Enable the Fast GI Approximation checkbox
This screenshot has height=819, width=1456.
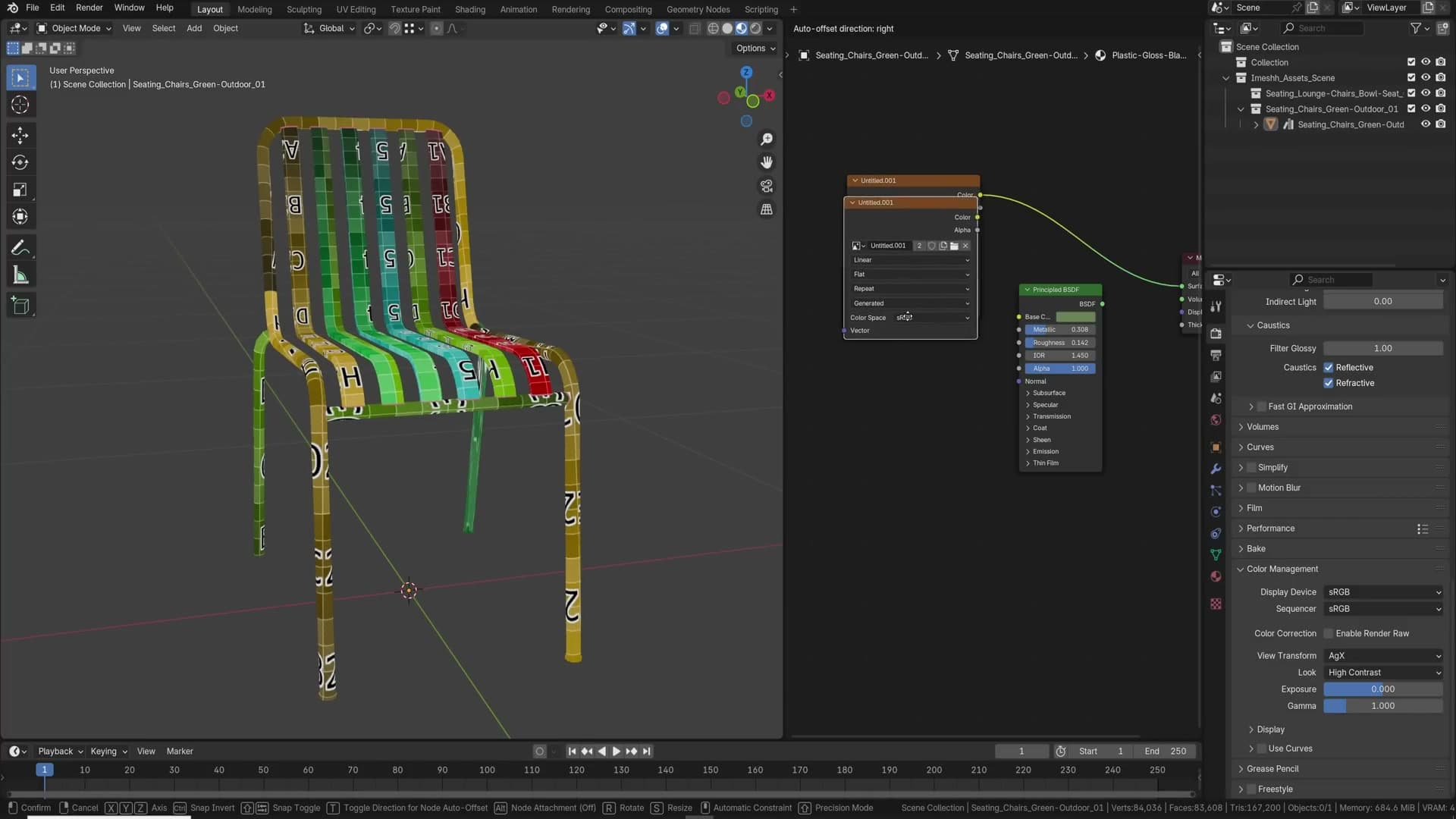1262,407
